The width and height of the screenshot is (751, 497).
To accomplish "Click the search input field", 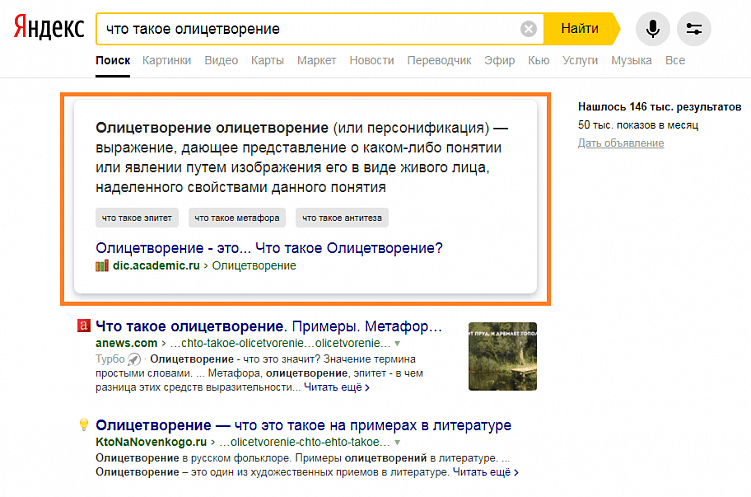I will tap(310, 29).
